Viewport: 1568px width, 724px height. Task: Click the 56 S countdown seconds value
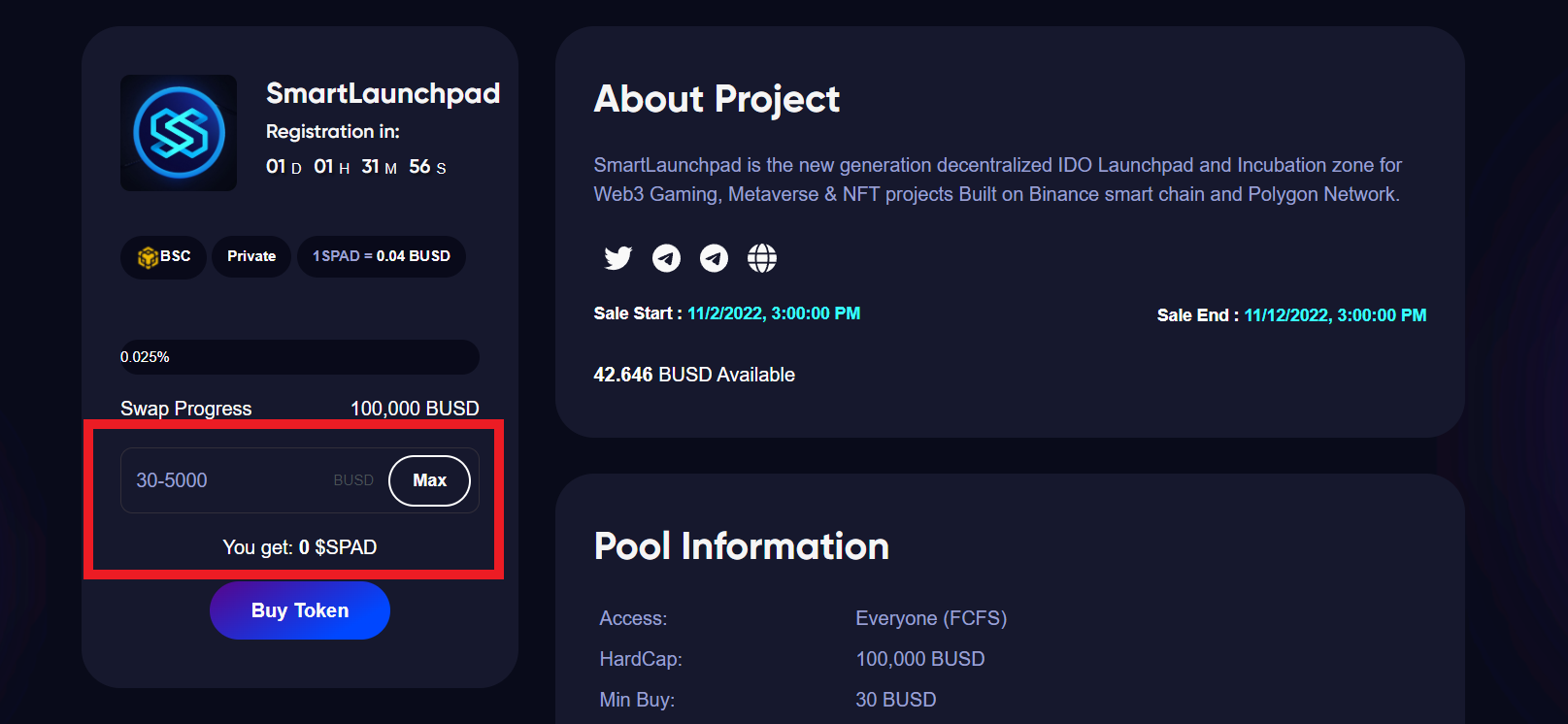(x=427, y=167)
